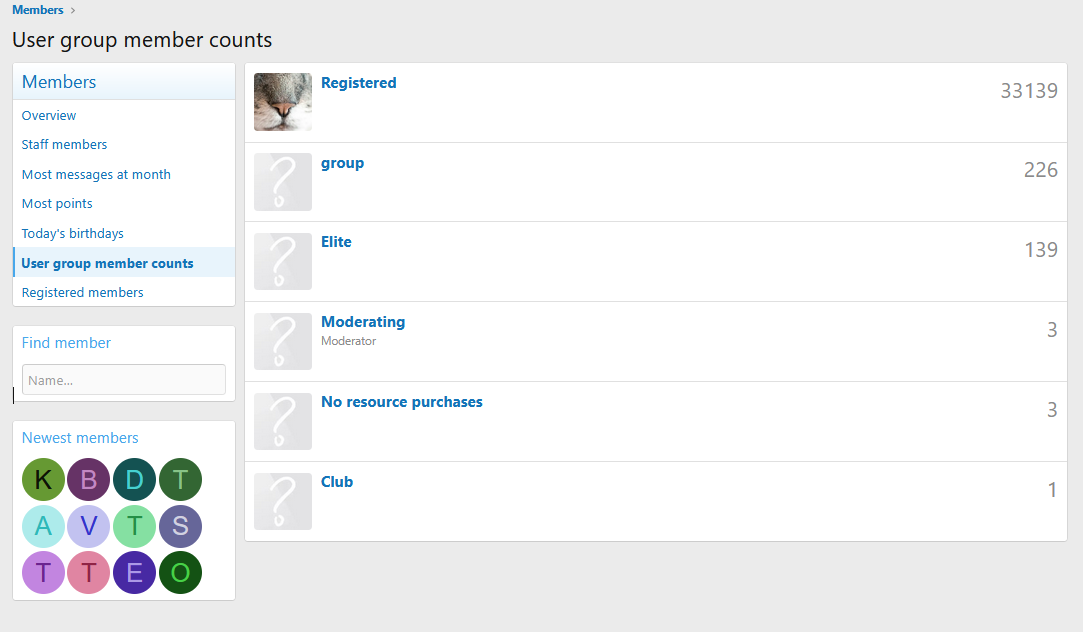Open Most messages at month page
1083x632 pixels.
click(96, 175)
